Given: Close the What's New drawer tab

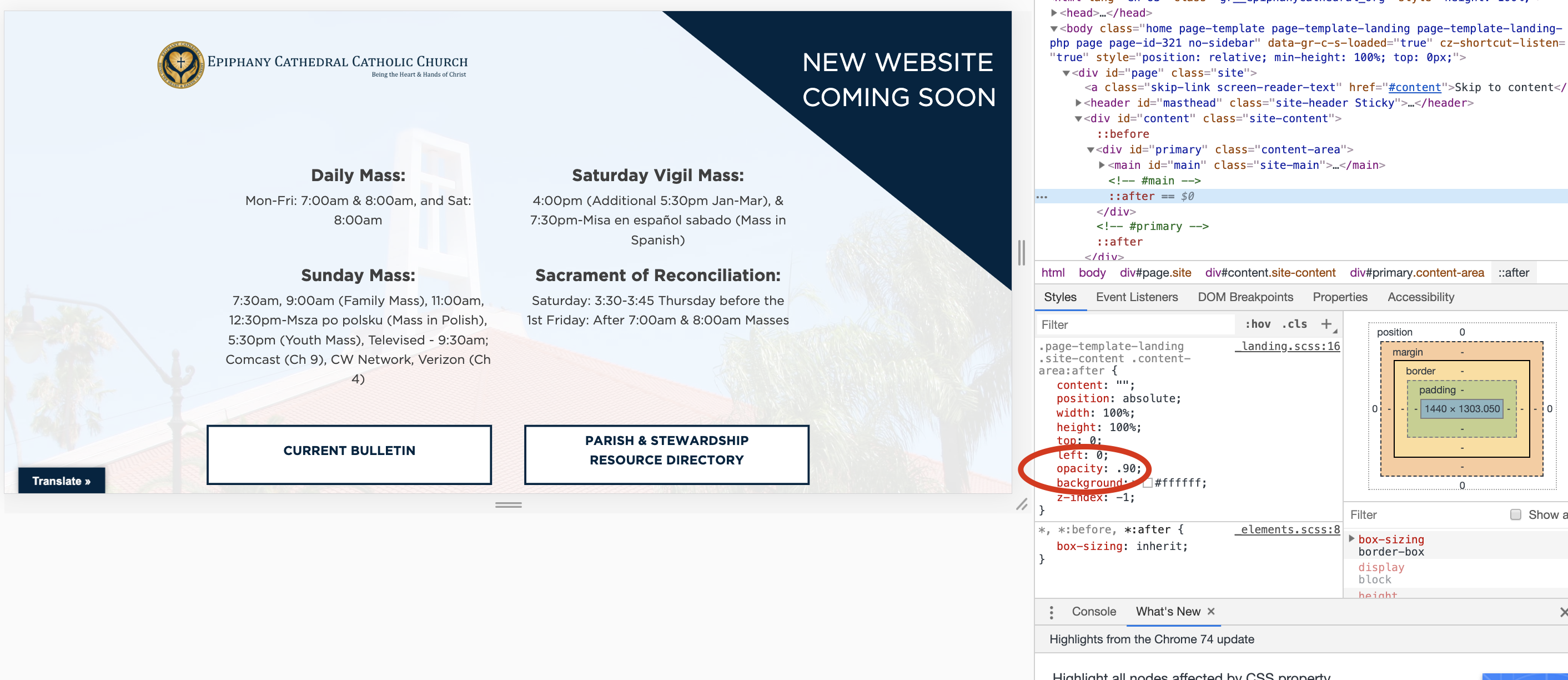Looking at the screenshot, I should [x=1212, y=611].
